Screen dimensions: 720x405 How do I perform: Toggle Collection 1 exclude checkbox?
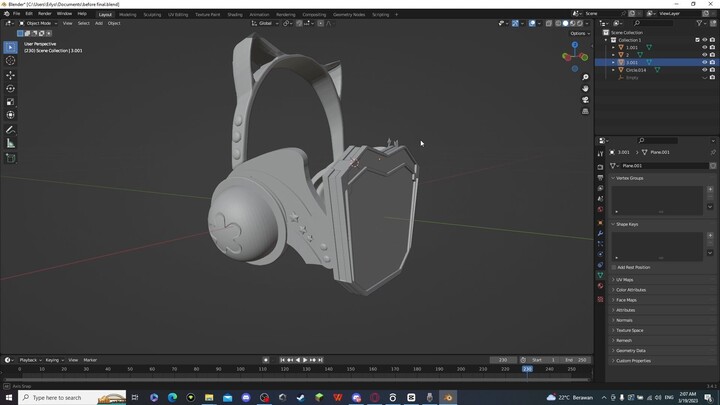click(697, 40)
